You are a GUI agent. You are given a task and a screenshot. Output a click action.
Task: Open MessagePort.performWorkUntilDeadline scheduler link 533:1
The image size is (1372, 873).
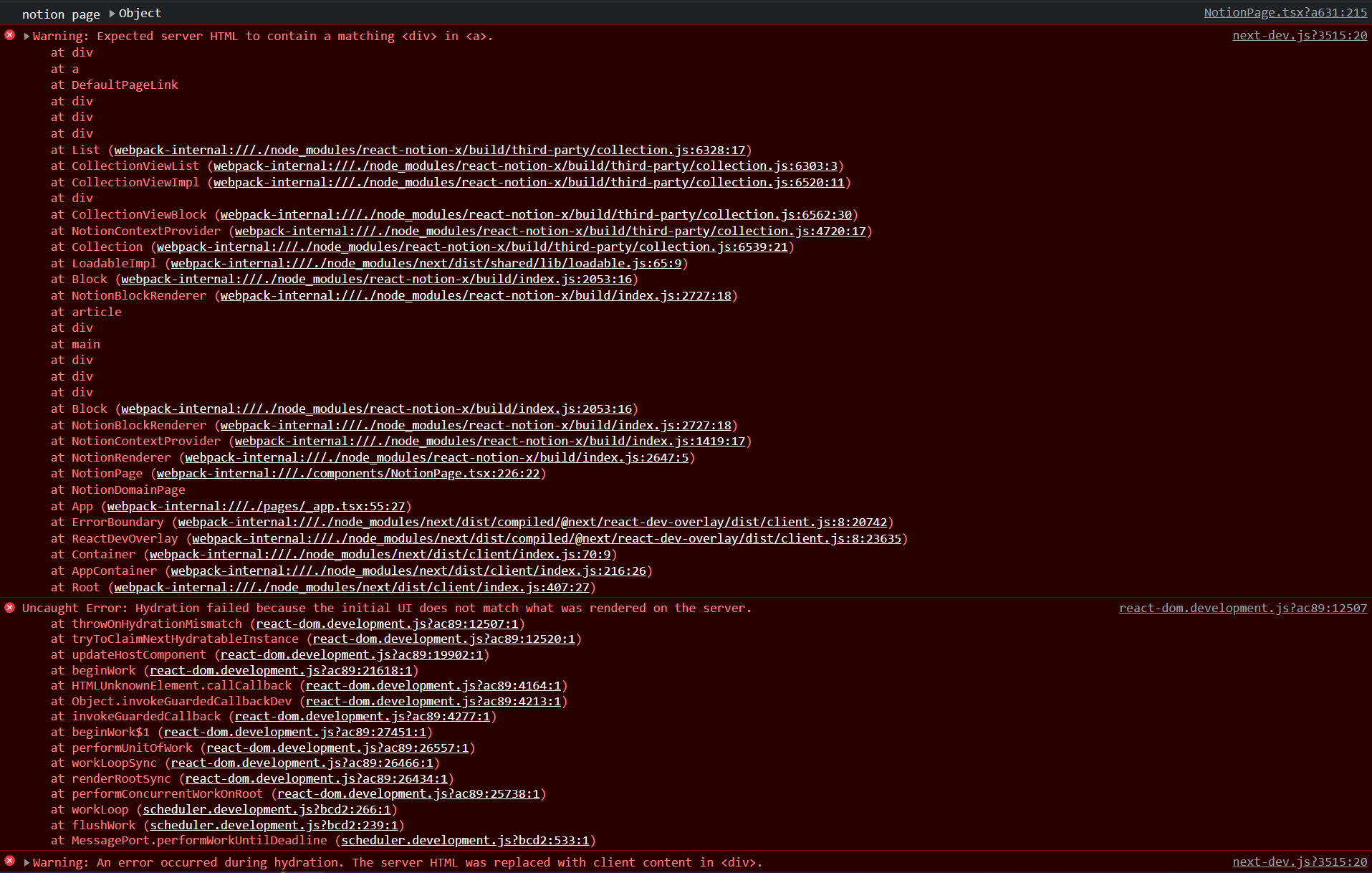point(466,840)
